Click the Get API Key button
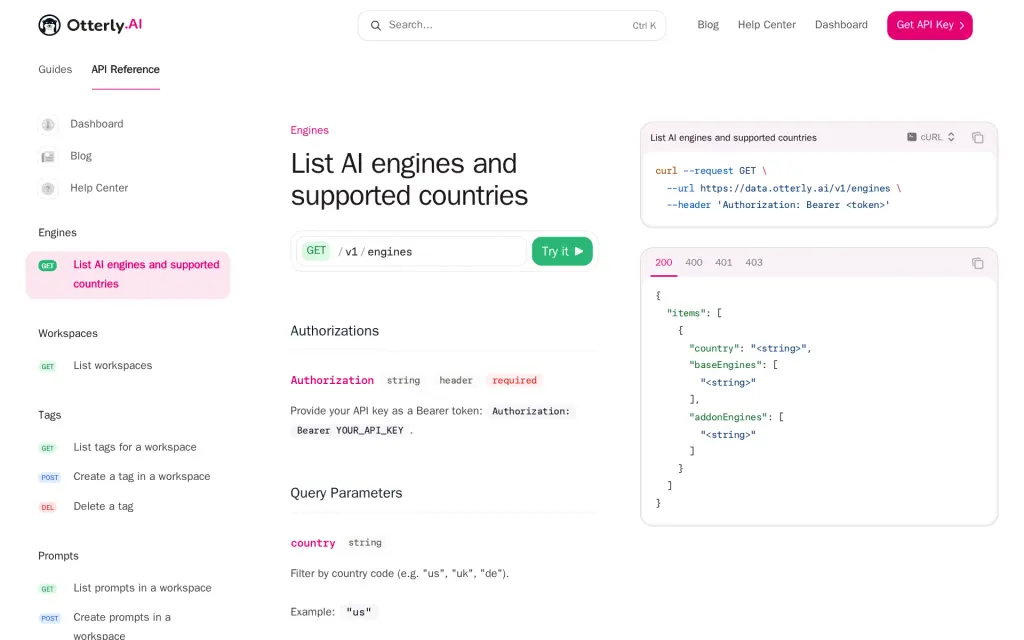1024x640 pixels. pyautogui.click(x=929, y=25)
